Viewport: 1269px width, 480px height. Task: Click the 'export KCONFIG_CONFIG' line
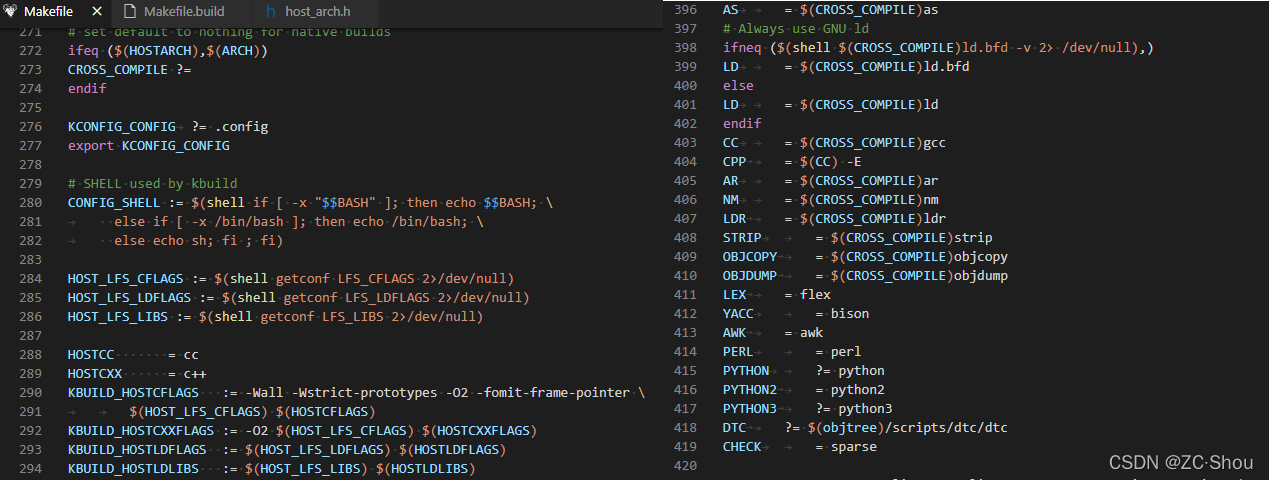pyautogui.click(x=148, y=145)
